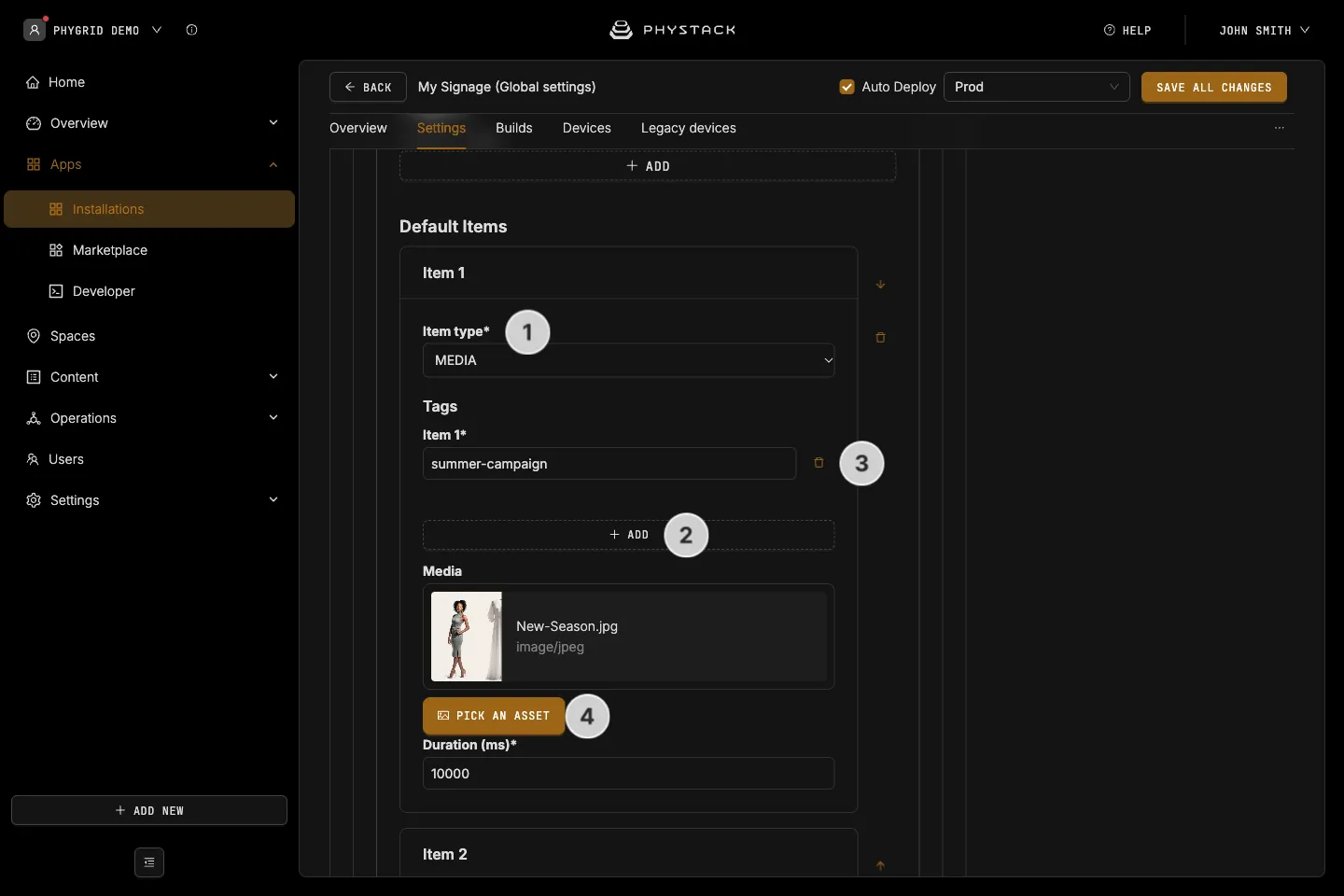Move Item 1 down with arrow icon
The height and width of the screenshot is (896, 1344).
click(880, 284)
